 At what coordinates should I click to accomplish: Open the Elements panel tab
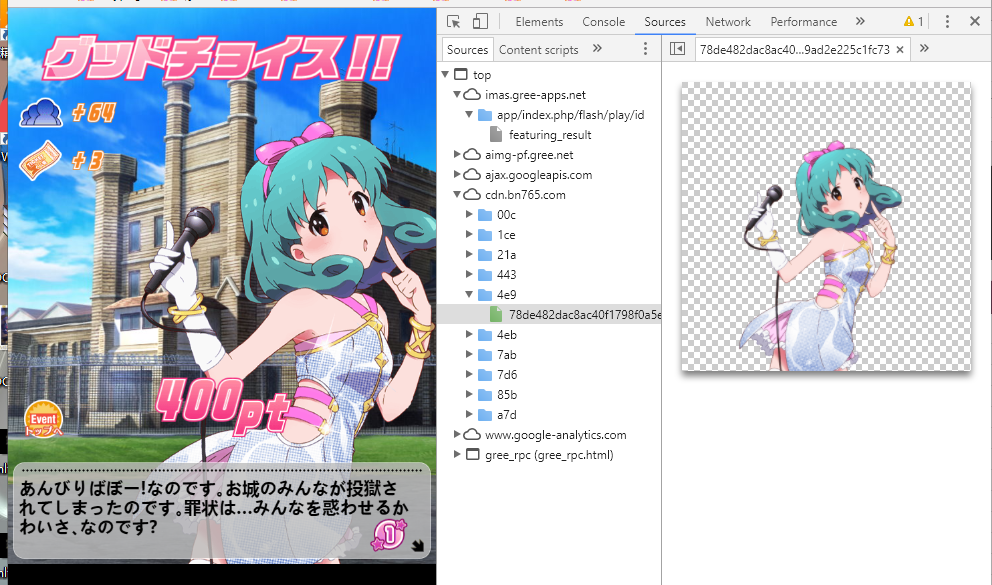point(539,22)
